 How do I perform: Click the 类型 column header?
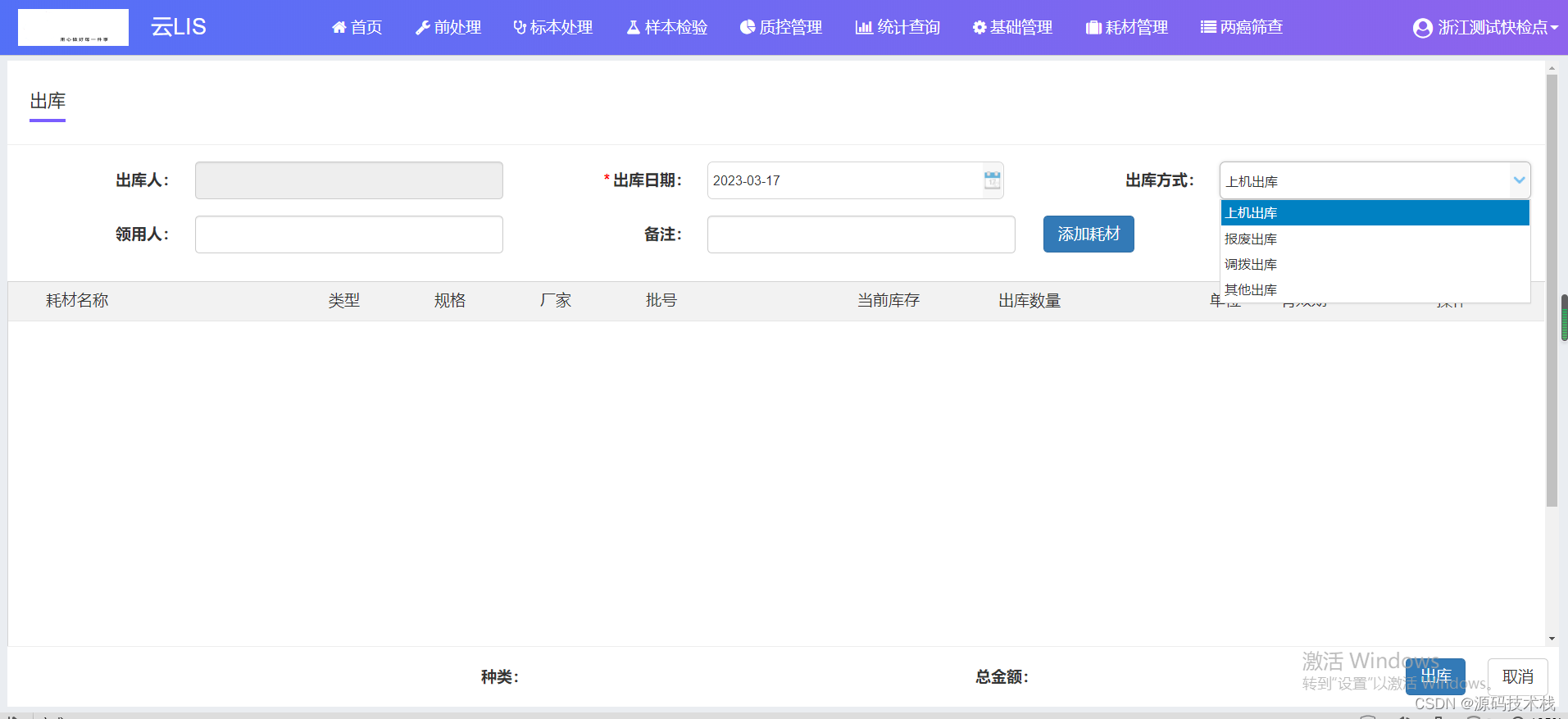click(344, 301)
